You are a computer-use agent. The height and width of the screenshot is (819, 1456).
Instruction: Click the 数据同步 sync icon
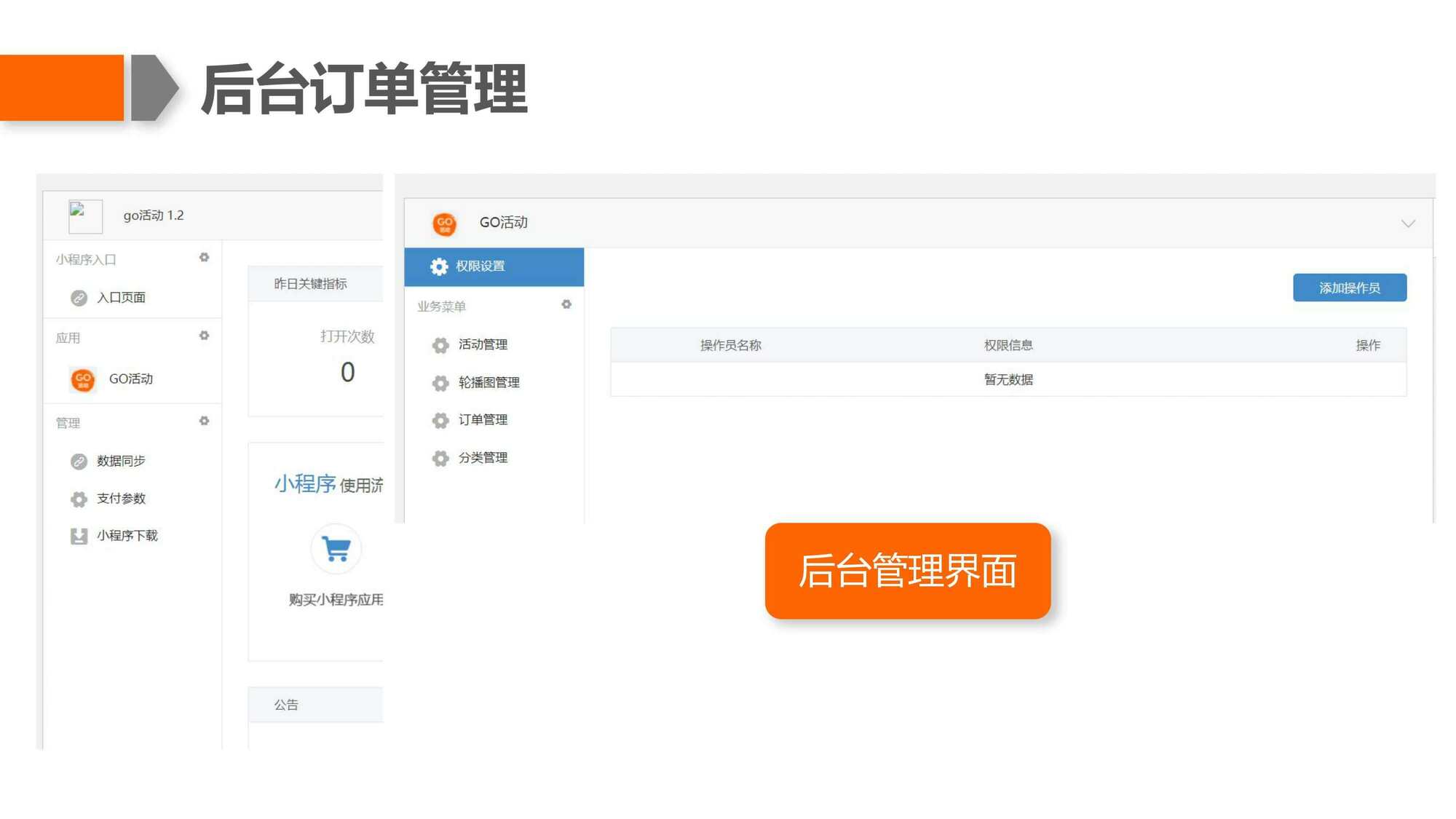coord(79,462)
